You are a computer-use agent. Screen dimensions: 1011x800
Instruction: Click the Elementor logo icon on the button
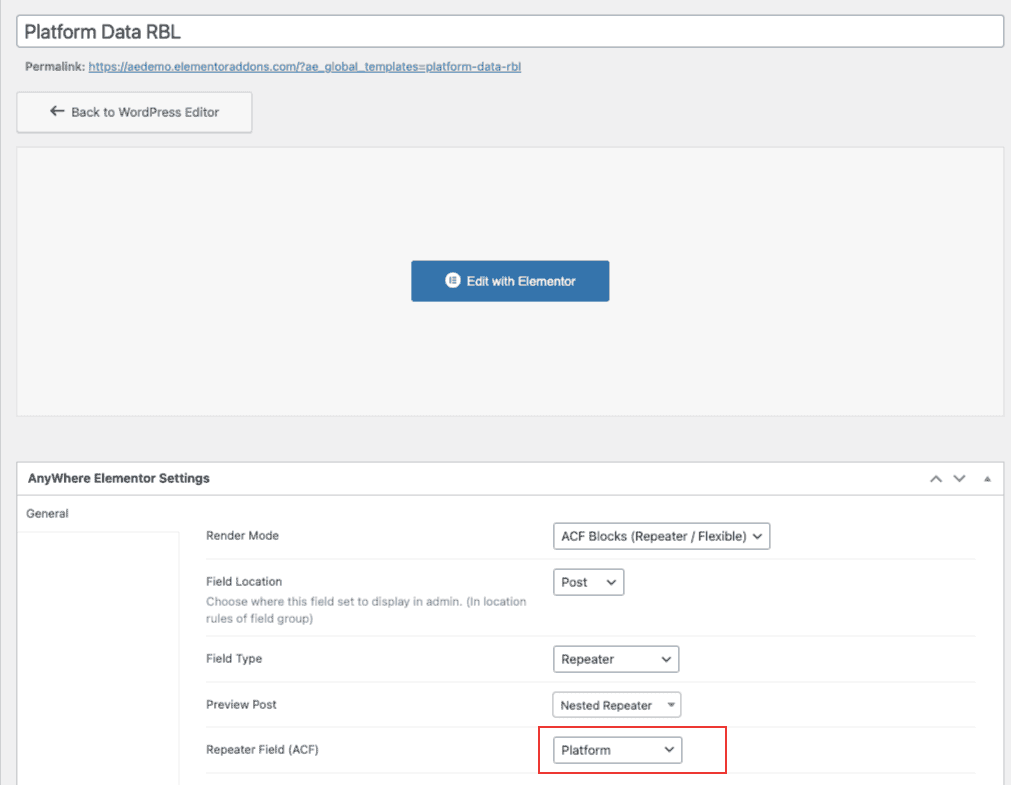453,281
